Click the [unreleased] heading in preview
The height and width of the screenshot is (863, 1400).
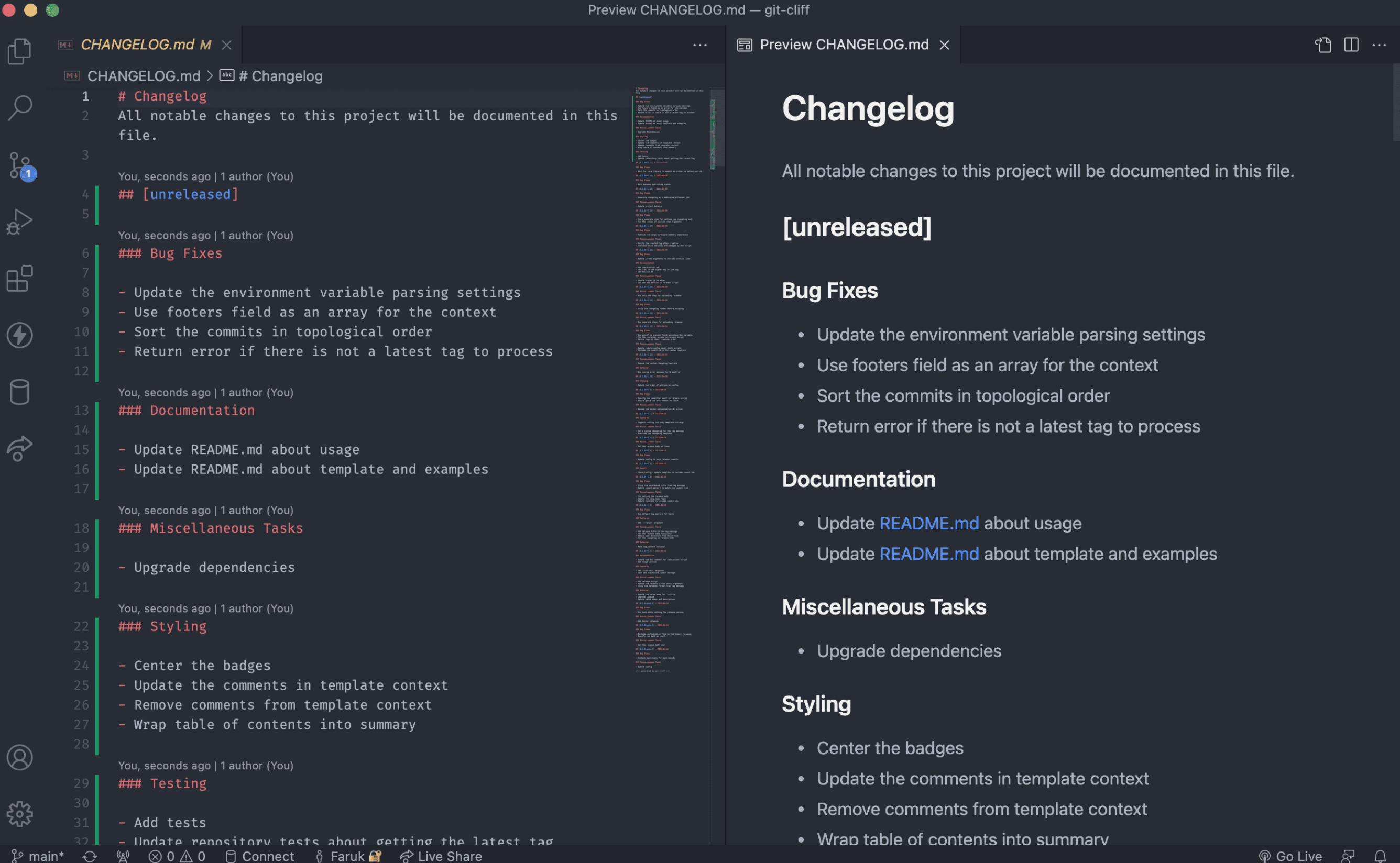click(857, 227)
